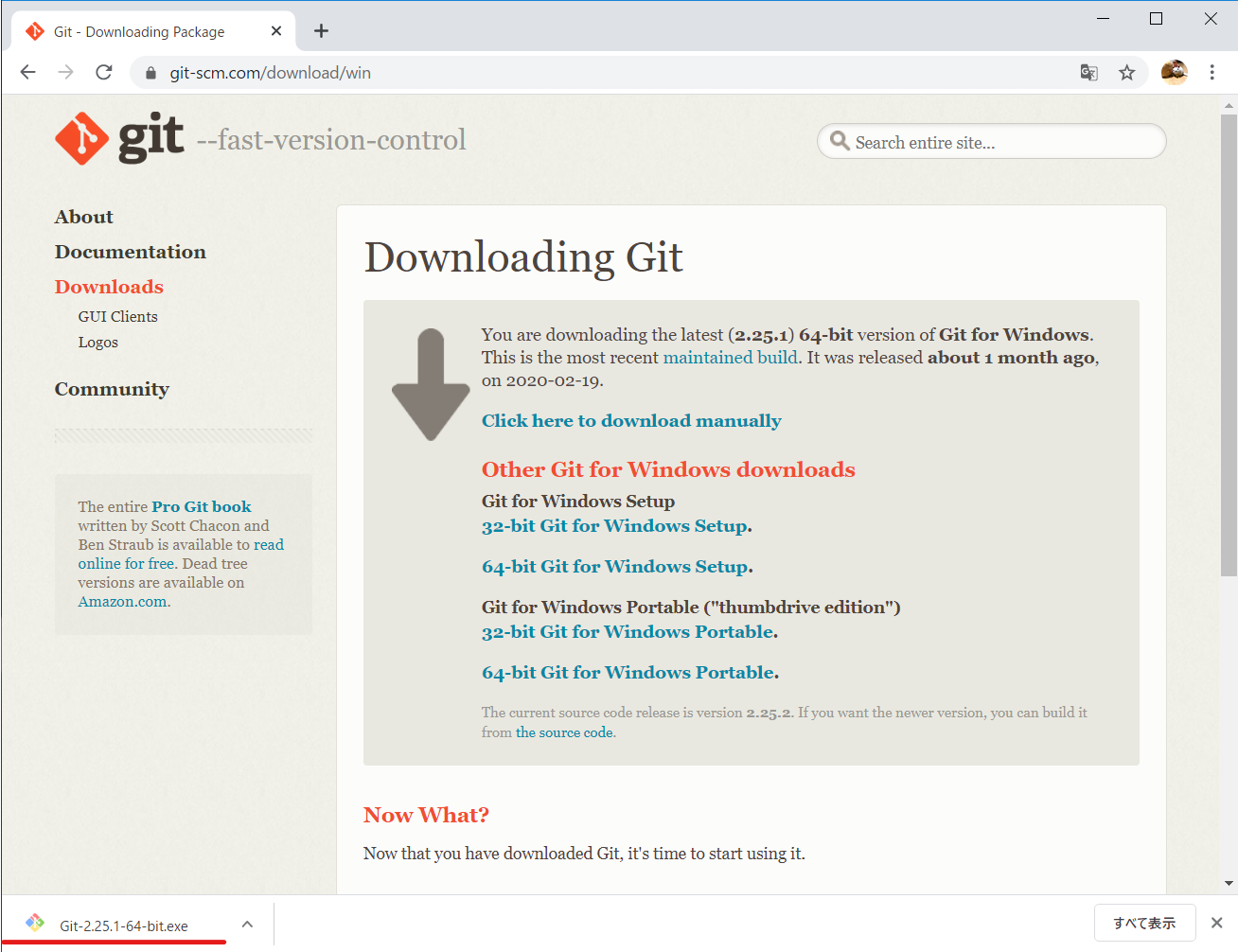Click the read online for free link

[181, 555]
